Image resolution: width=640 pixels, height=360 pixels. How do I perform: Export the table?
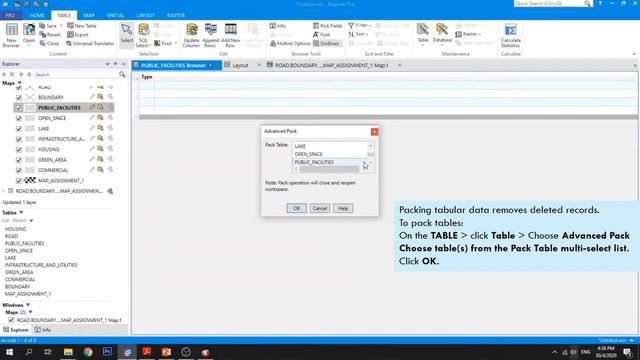pos(78,35)
